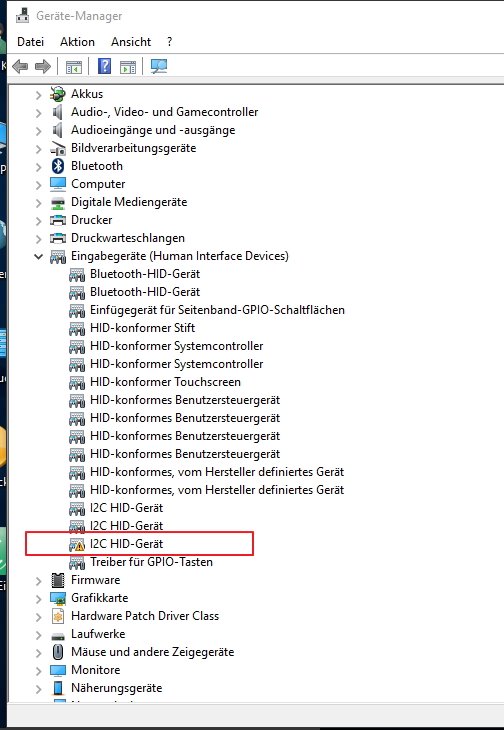Viewport: 504px width, 730px height.
Task: Expand the Monitore category
Action: (x=39, y=671)
